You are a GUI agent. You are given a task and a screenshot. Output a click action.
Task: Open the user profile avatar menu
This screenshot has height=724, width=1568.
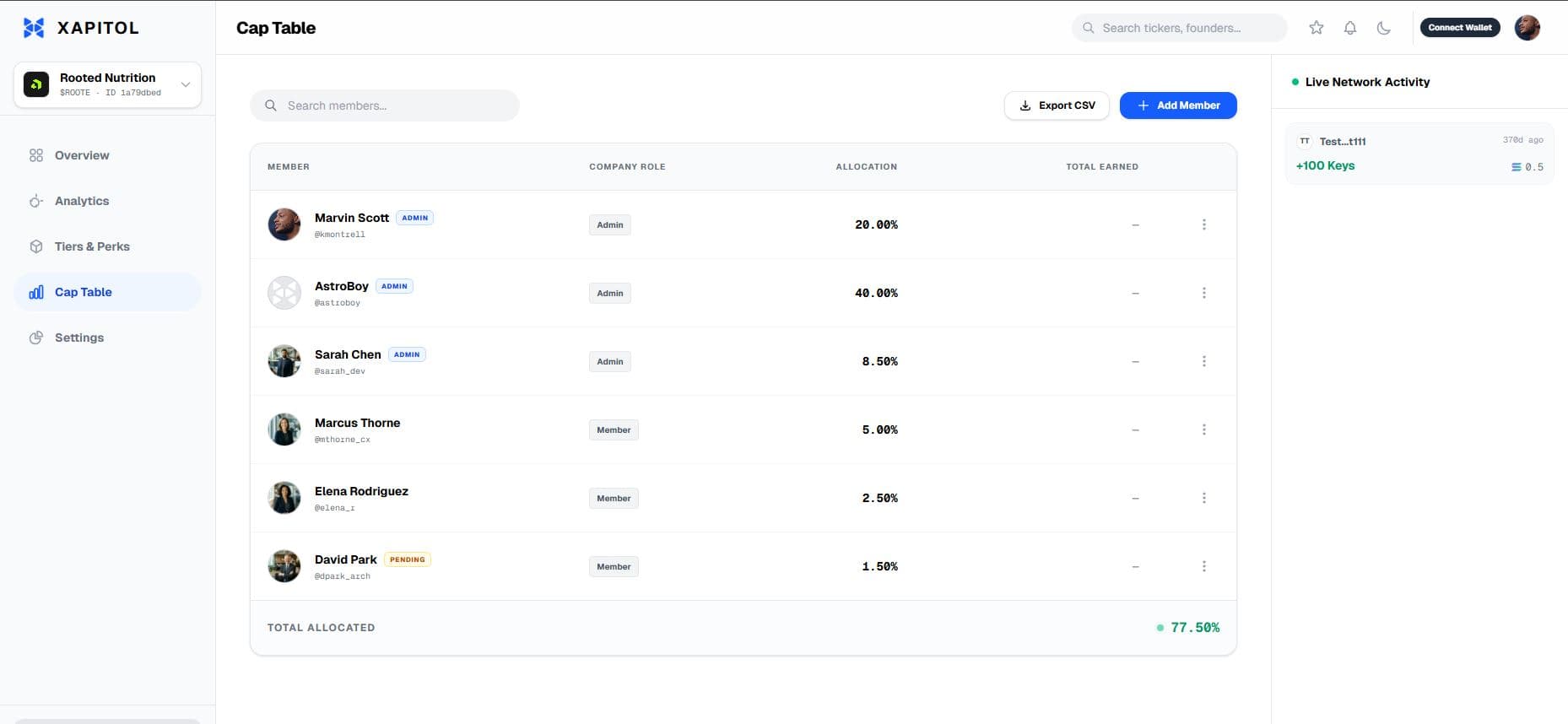tap(1527, 28)
